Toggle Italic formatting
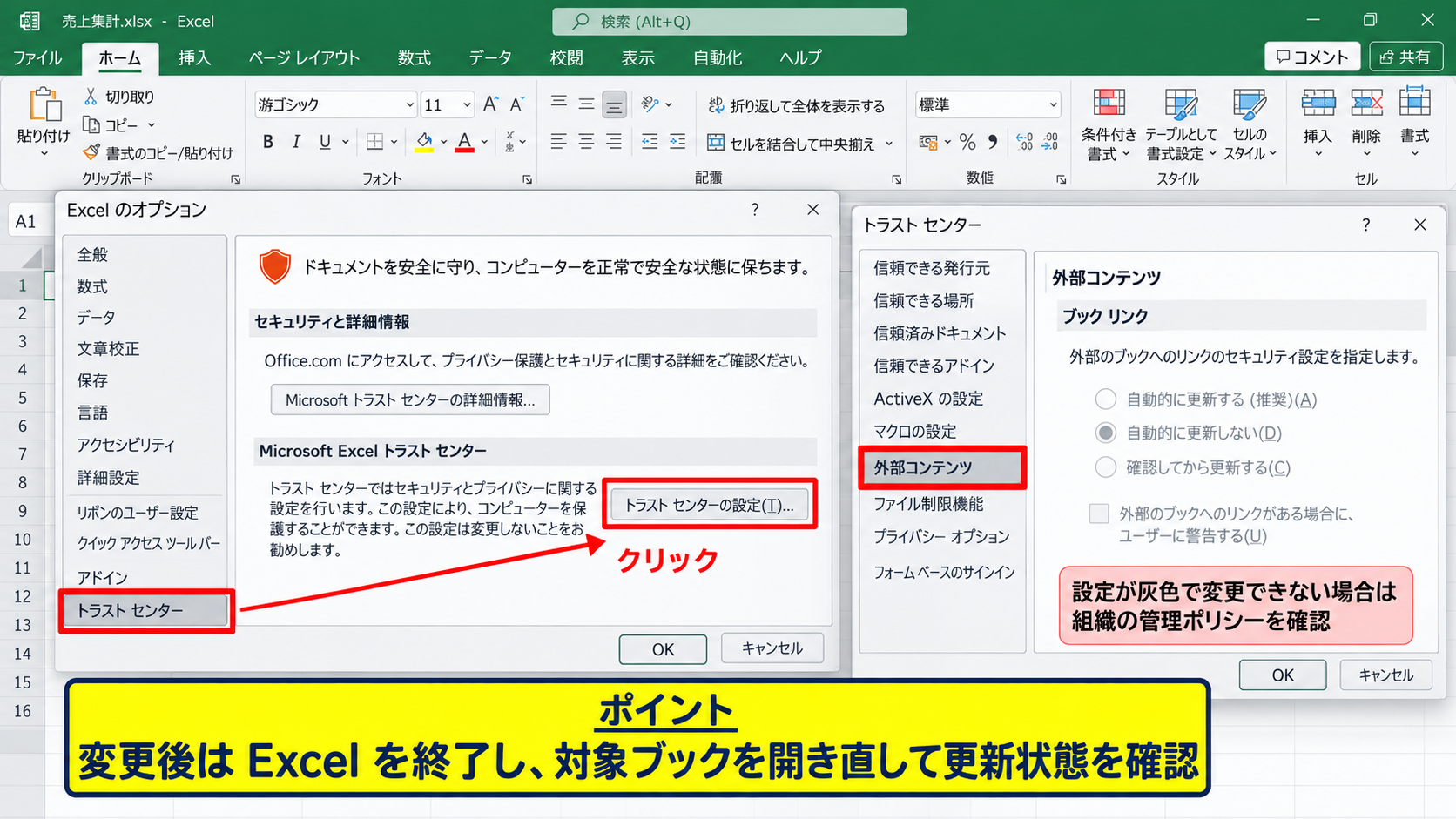The image size is (1456, 819). coord(296,141)
